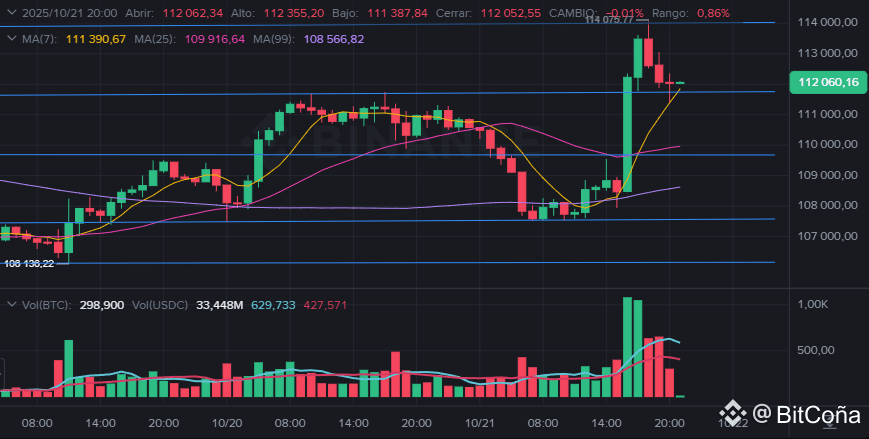
Task: Click the 114 000,00 price axis label
Action: 827,23
